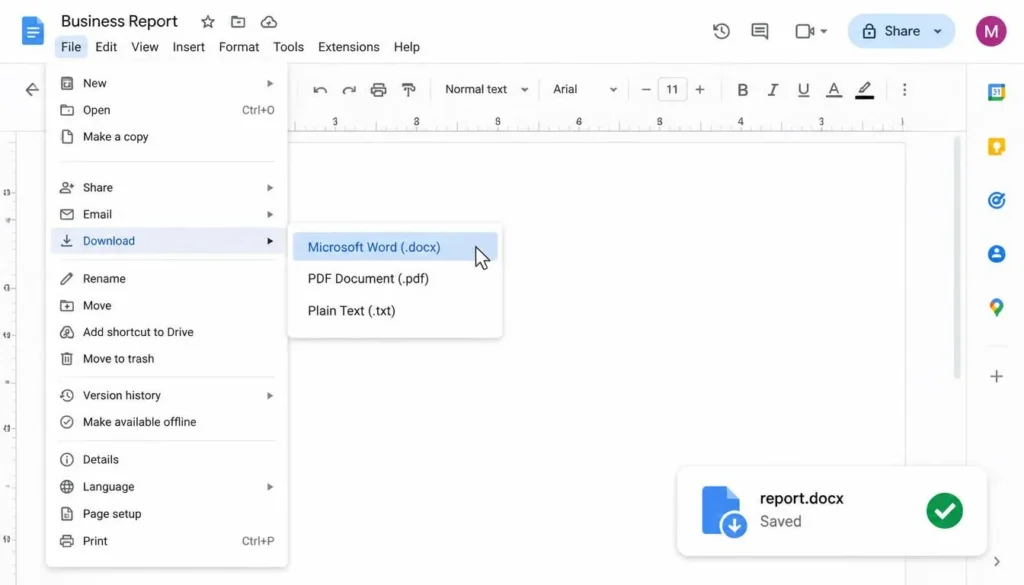1024x585 pixels.
Task: Expand the Version history submenu
Action: [x=270, y=396]
